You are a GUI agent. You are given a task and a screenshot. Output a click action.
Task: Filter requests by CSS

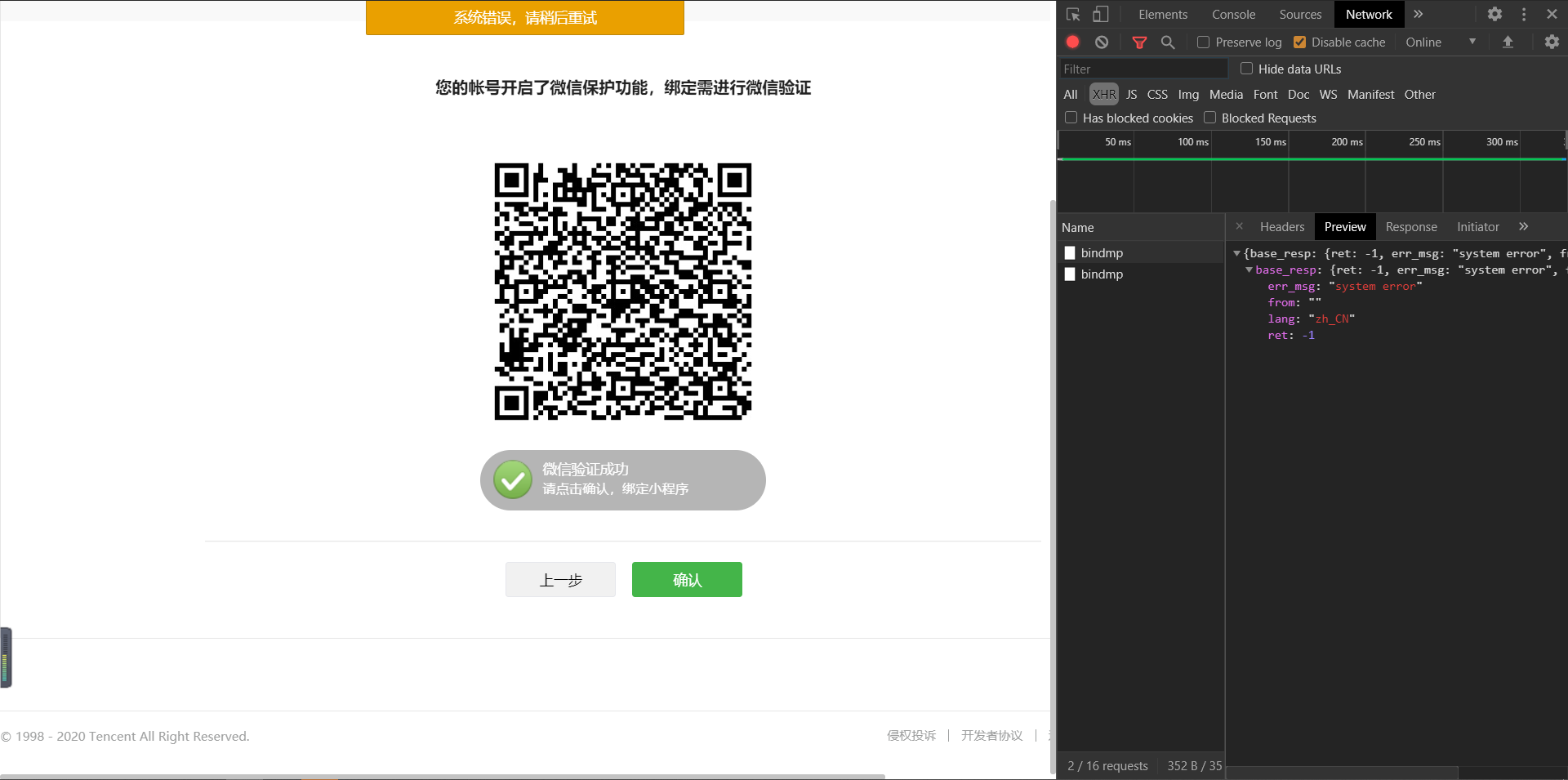pyautogui.click(x=1157, y=94)
